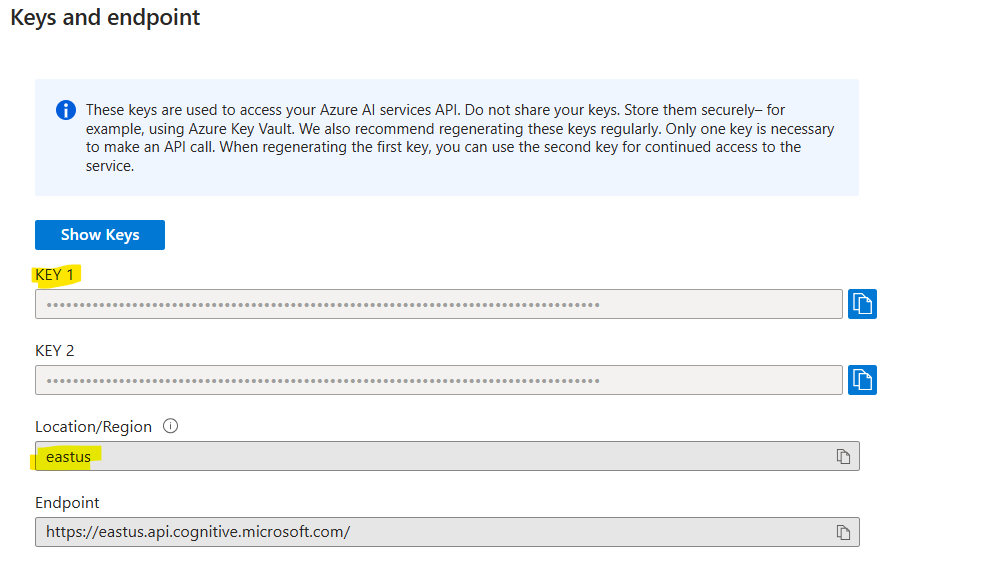Click the blue info icon in the banner
Image resolution: width=985 pixels, height=577 pixels.
66,110
